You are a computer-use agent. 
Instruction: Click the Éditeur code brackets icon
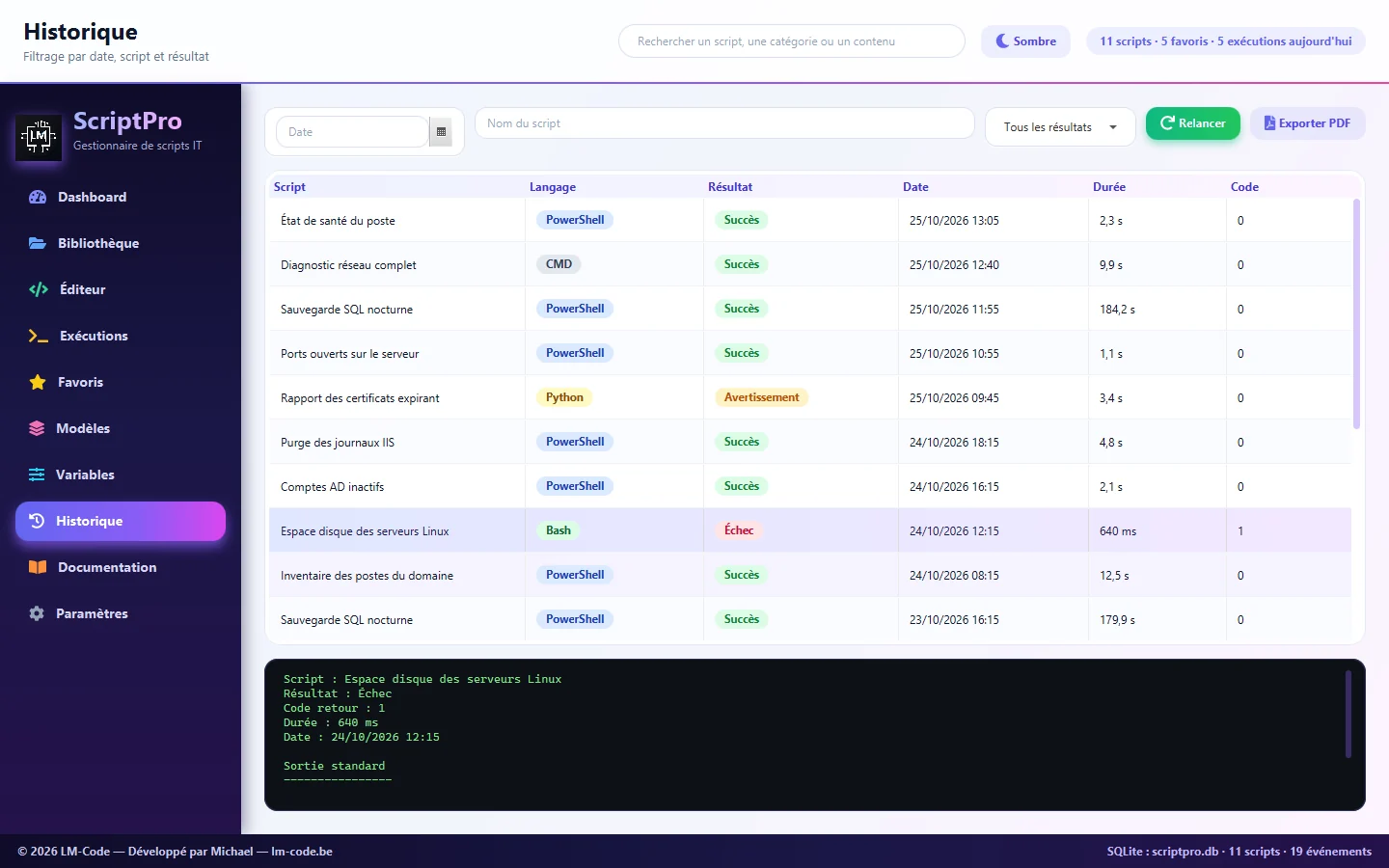click(39, 289)
